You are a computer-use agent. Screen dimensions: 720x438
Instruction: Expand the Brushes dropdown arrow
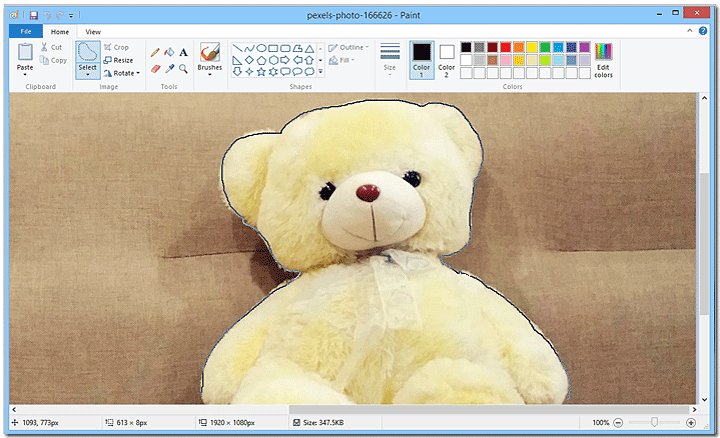[210, 74]
